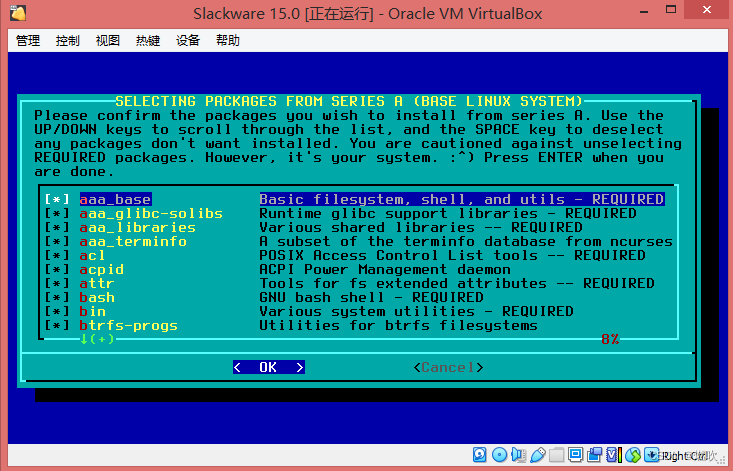The width and height of the screenshot is (733, 471).
Task: Click the gray shared folders status icon
Action: (x=556, y=455)
